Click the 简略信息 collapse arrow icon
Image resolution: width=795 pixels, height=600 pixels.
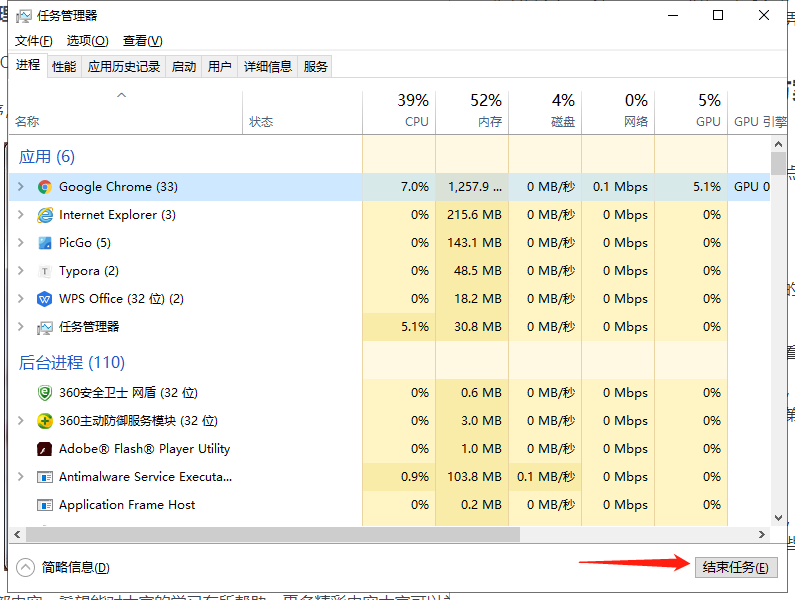tap(25, 568)
